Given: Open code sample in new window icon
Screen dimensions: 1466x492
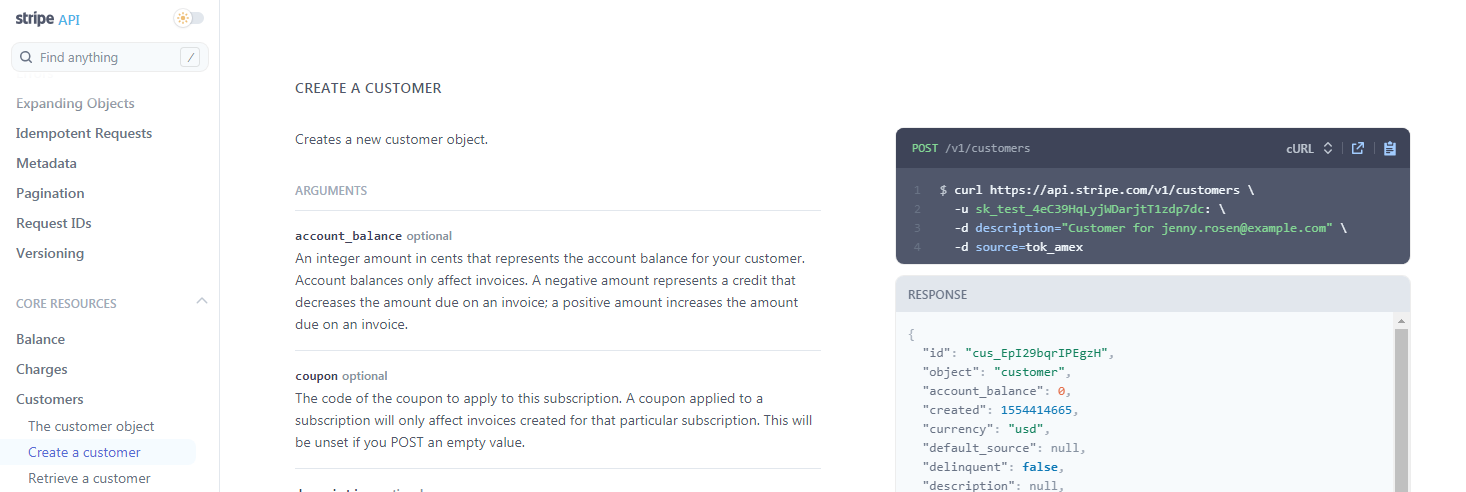Looking at the screenshot, I should coord(1358,148).
